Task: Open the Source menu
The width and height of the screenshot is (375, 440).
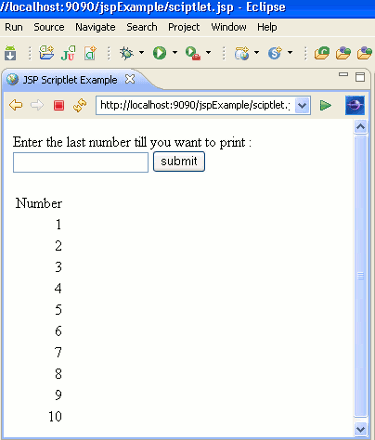Action: 49,27
